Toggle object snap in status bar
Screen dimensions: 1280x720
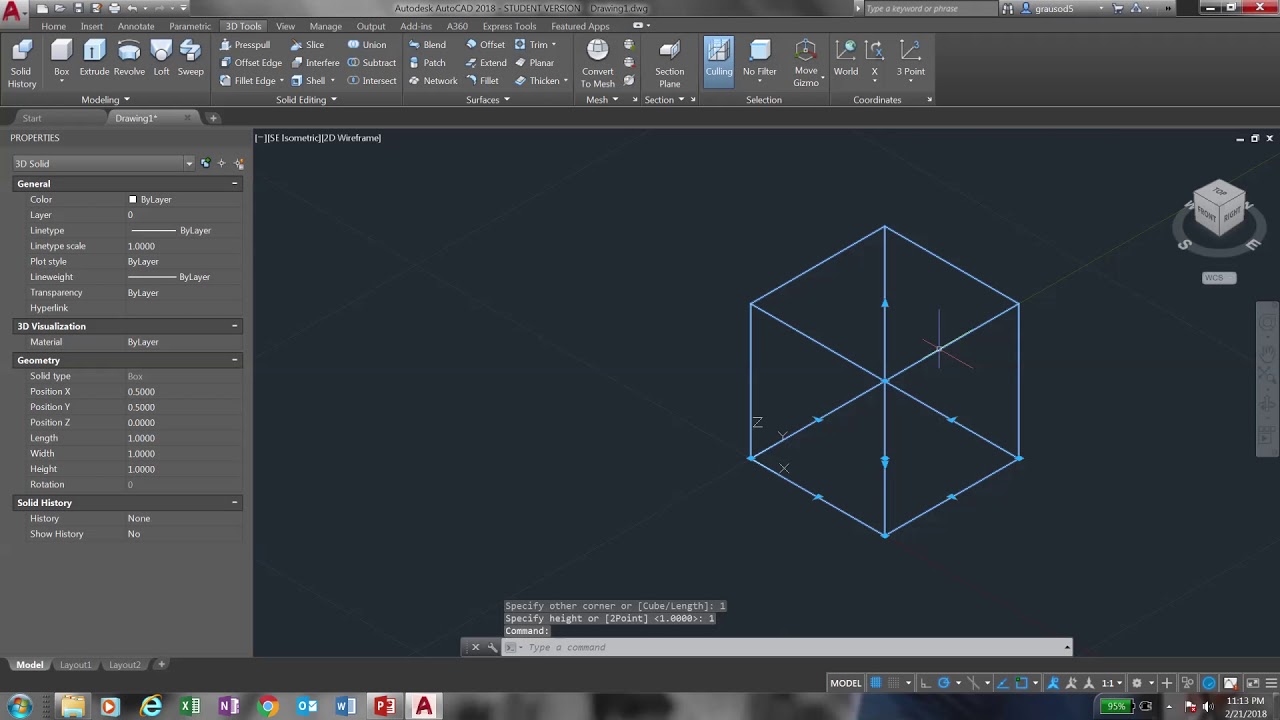click(1021, 683)
